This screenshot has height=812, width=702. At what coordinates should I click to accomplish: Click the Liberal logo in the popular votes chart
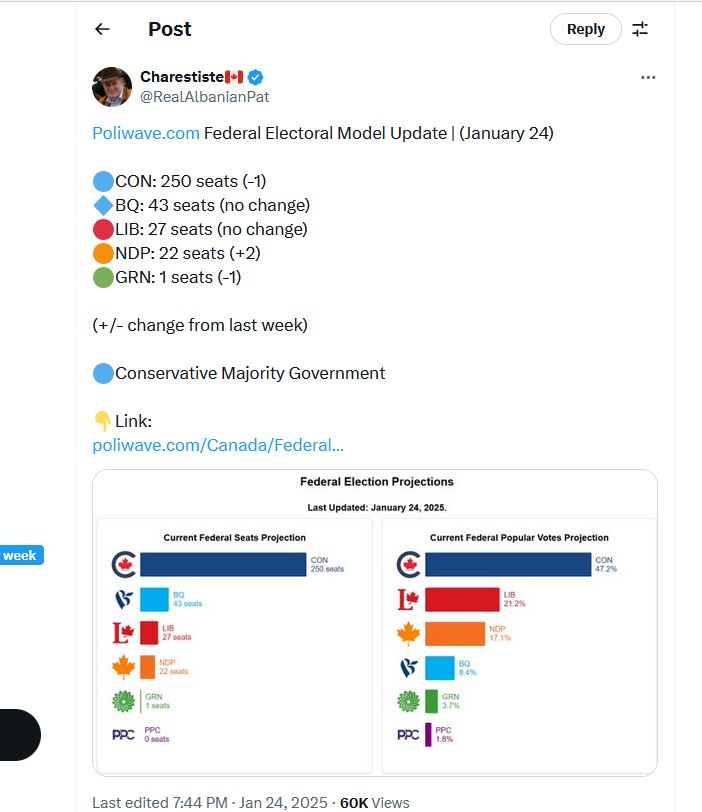point(408,600)
